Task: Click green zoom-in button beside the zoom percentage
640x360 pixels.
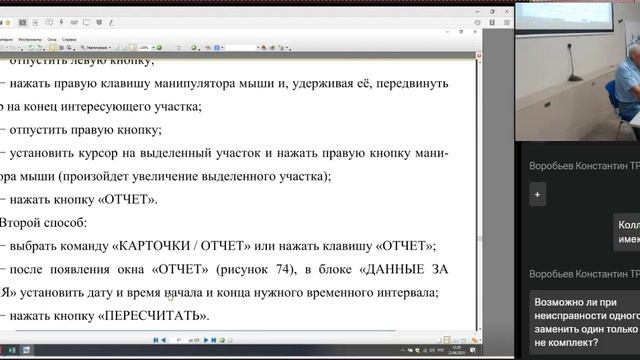Action: tap(159, 48)
